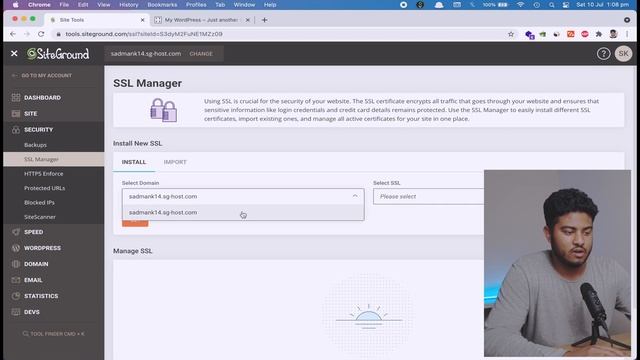Open the Apple menu
The image size is (640, 360).
click(16, 4)
